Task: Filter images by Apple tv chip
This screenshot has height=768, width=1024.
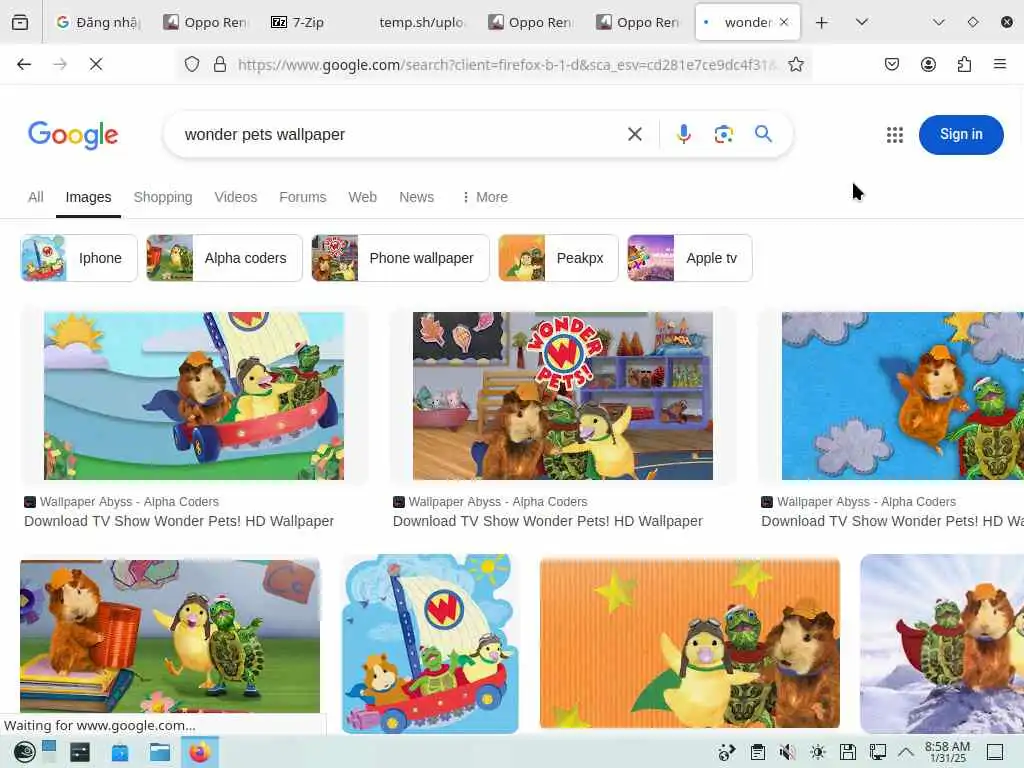Action: click(690, 258)
